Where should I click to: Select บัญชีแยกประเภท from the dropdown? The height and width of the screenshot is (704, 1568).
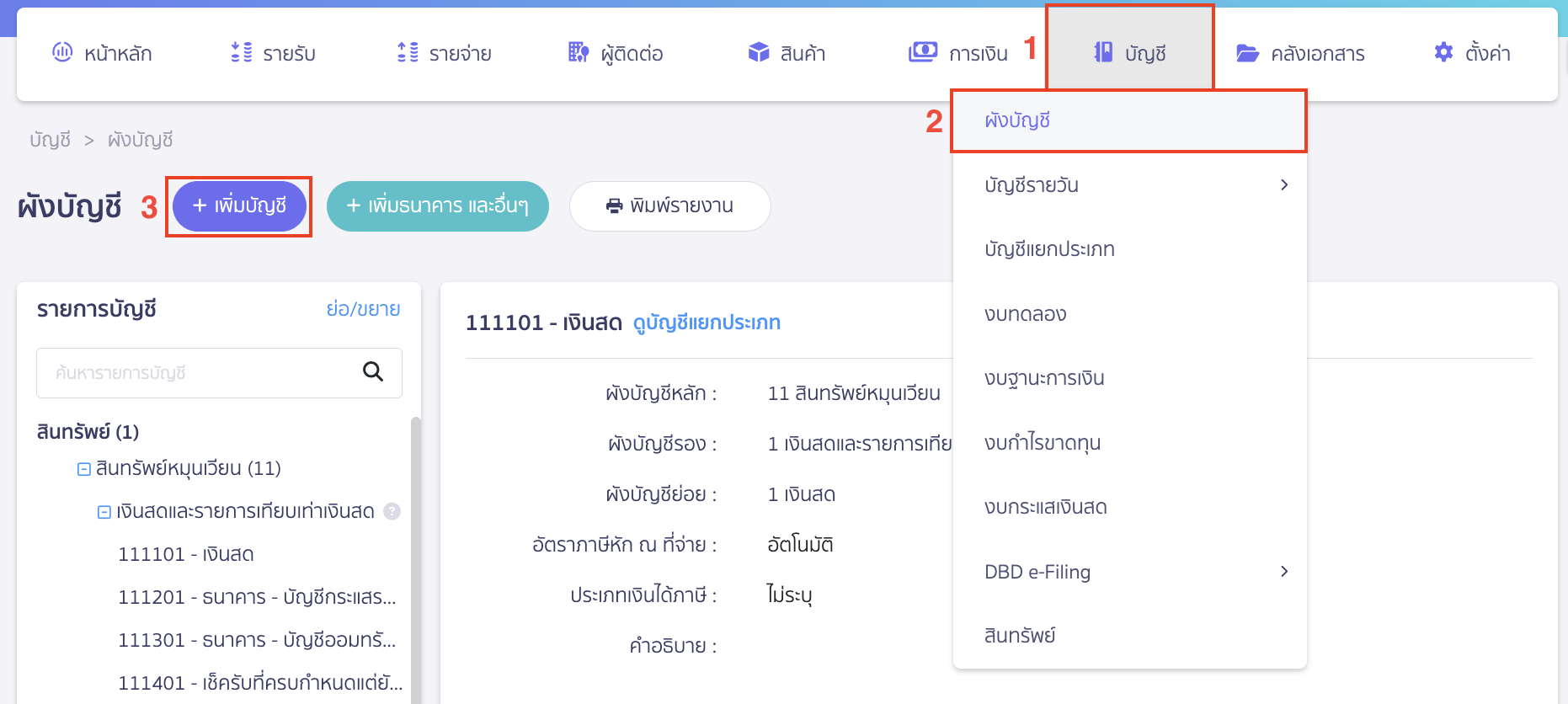click(1129, 249)
